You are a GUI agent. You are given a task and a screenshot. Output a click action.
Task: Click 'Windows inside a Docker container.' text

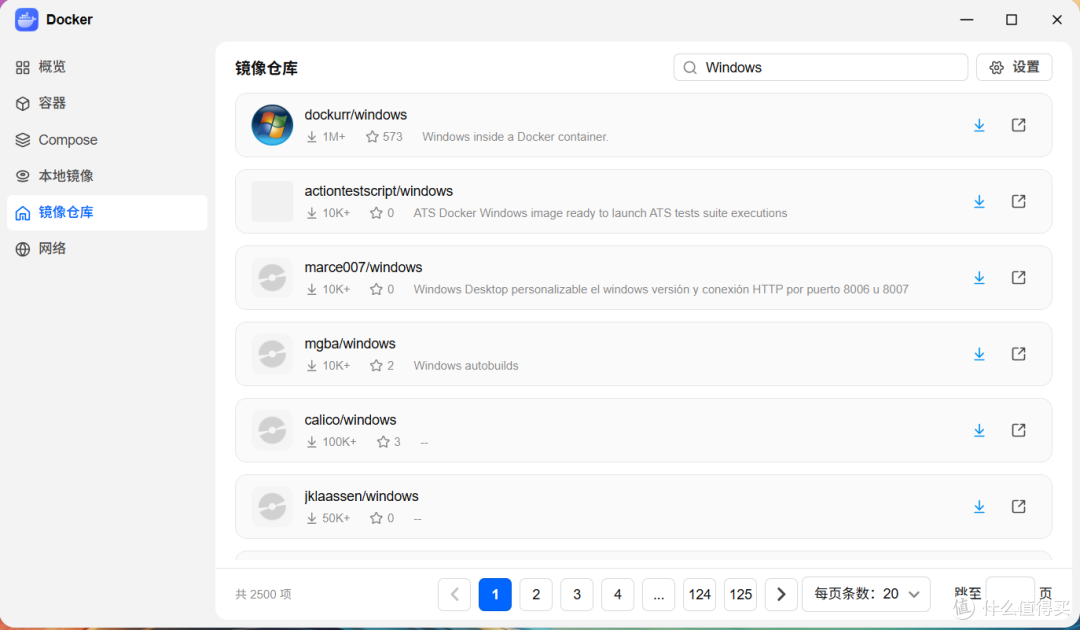(515, 137)
